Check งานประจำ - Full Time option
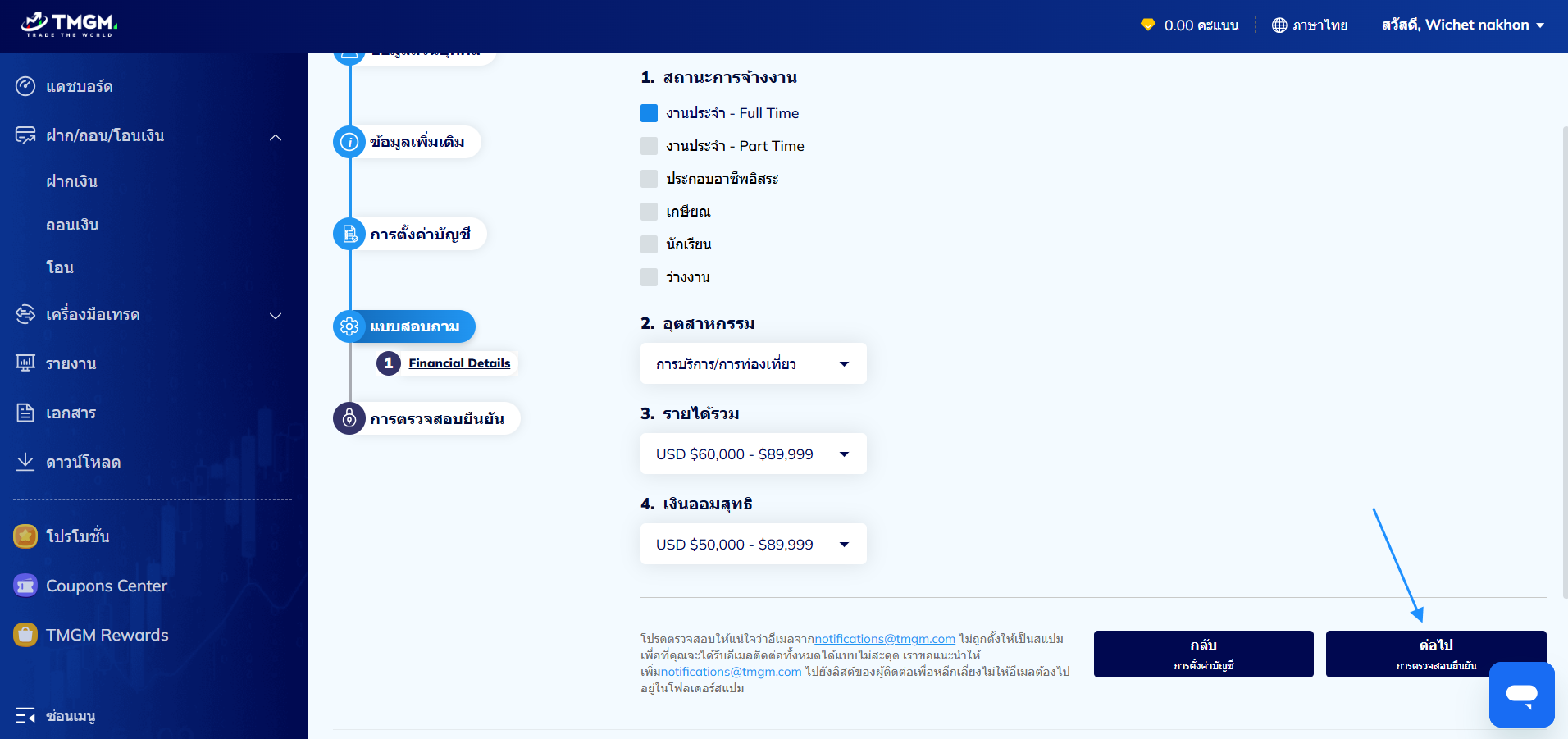This screenshot has width=1568, height=739. point(649,113)
